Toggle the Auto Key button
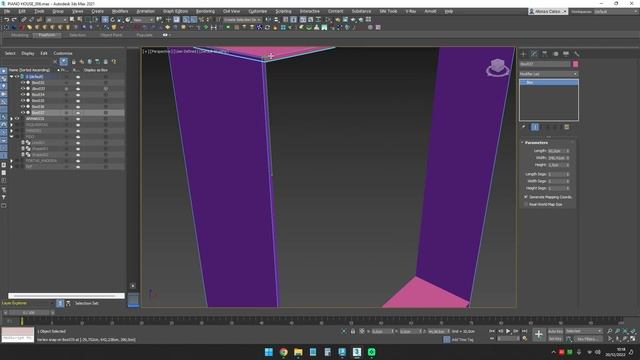This screenshot has height=360, width=640. [555, 331]
